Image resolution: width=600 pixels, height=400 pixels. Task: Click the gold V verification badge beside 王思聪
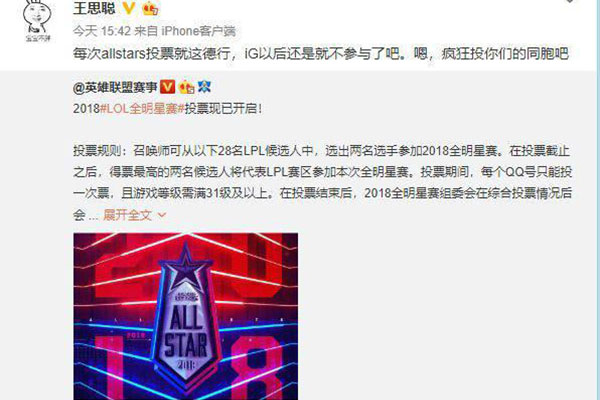(x=129, y=8)
